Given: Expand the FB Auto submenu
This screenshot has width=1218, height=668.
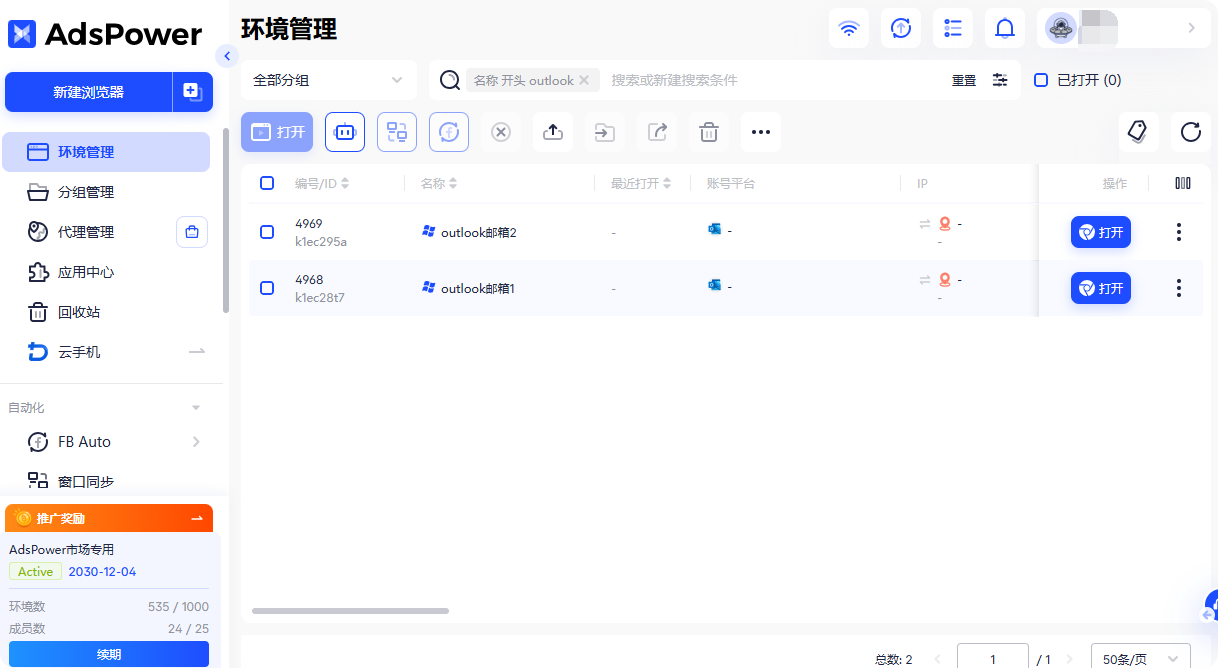Looking at the screenshot, I should (196, 442).
